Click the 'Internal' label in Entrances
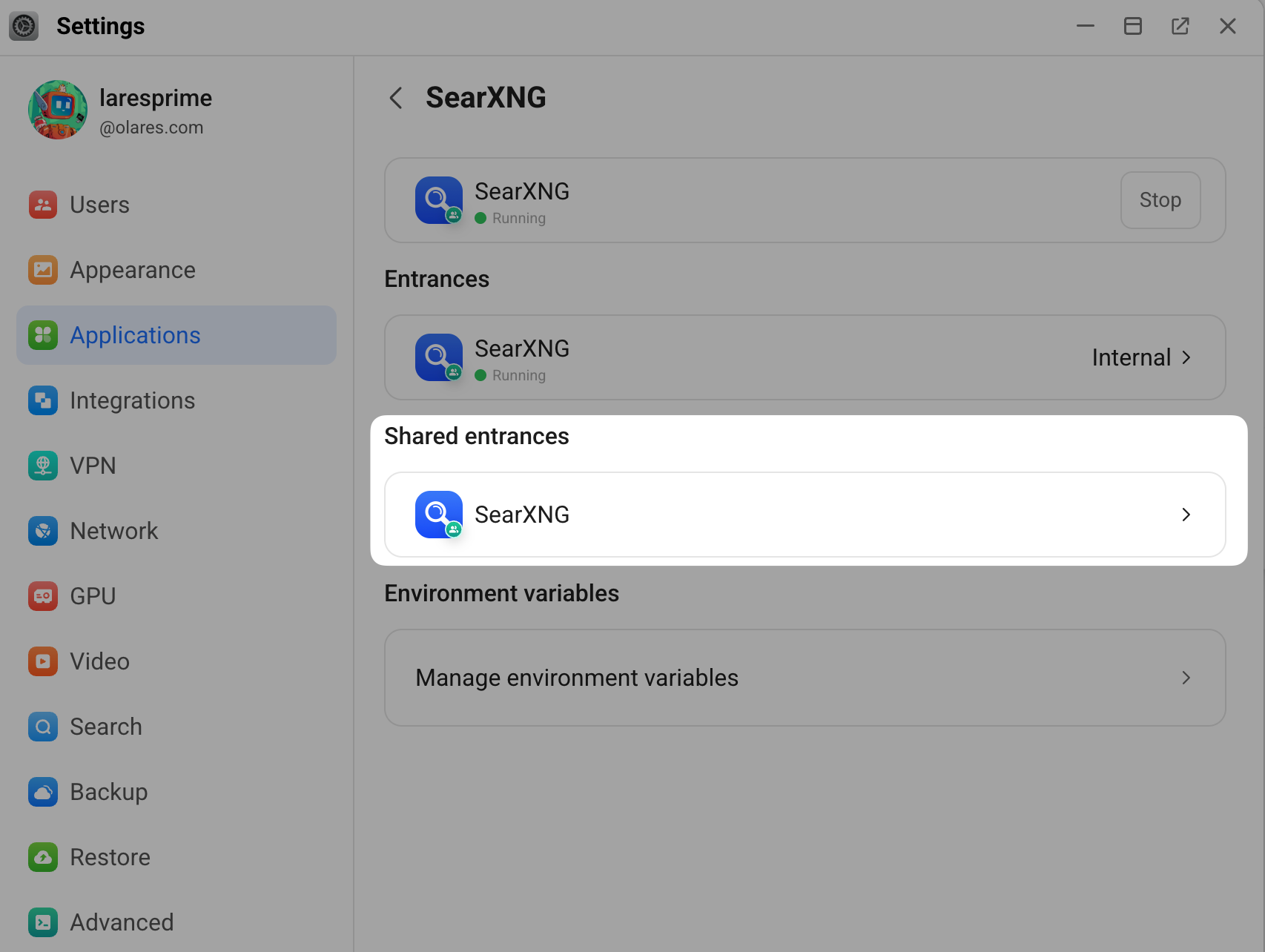Screen dimensions: 1265x952 1132,357
